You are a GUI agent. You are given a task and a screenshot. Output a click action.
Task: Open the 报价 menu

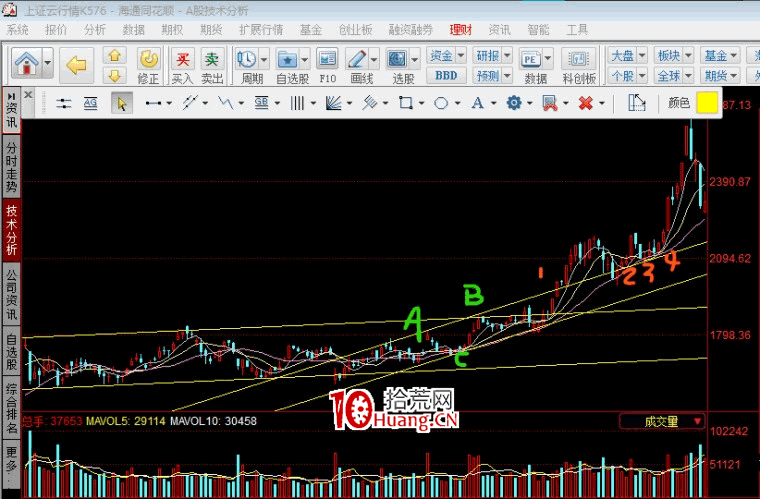click(x=56, y=30)
